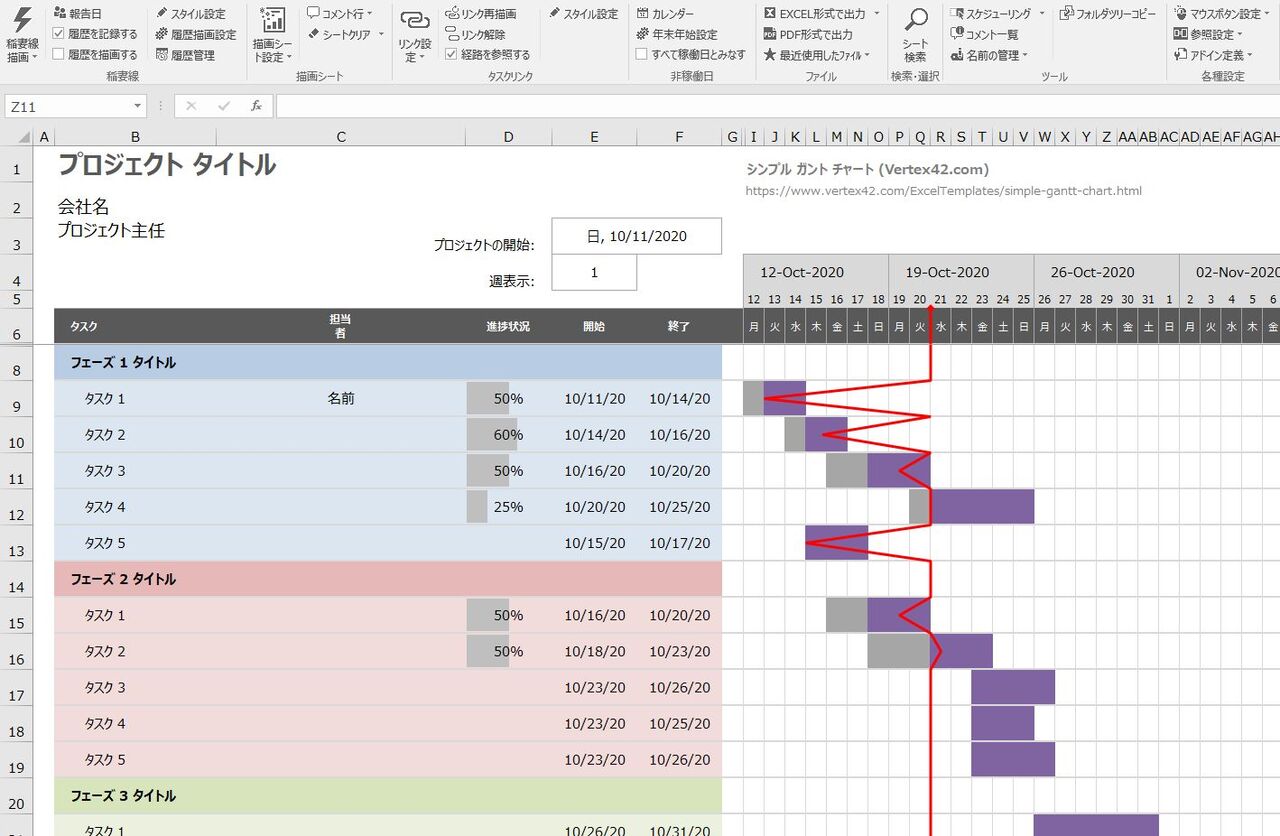Click the プロジェクト タイトル heading cell
Viewport: 1280px width, 836px height.
167,165
